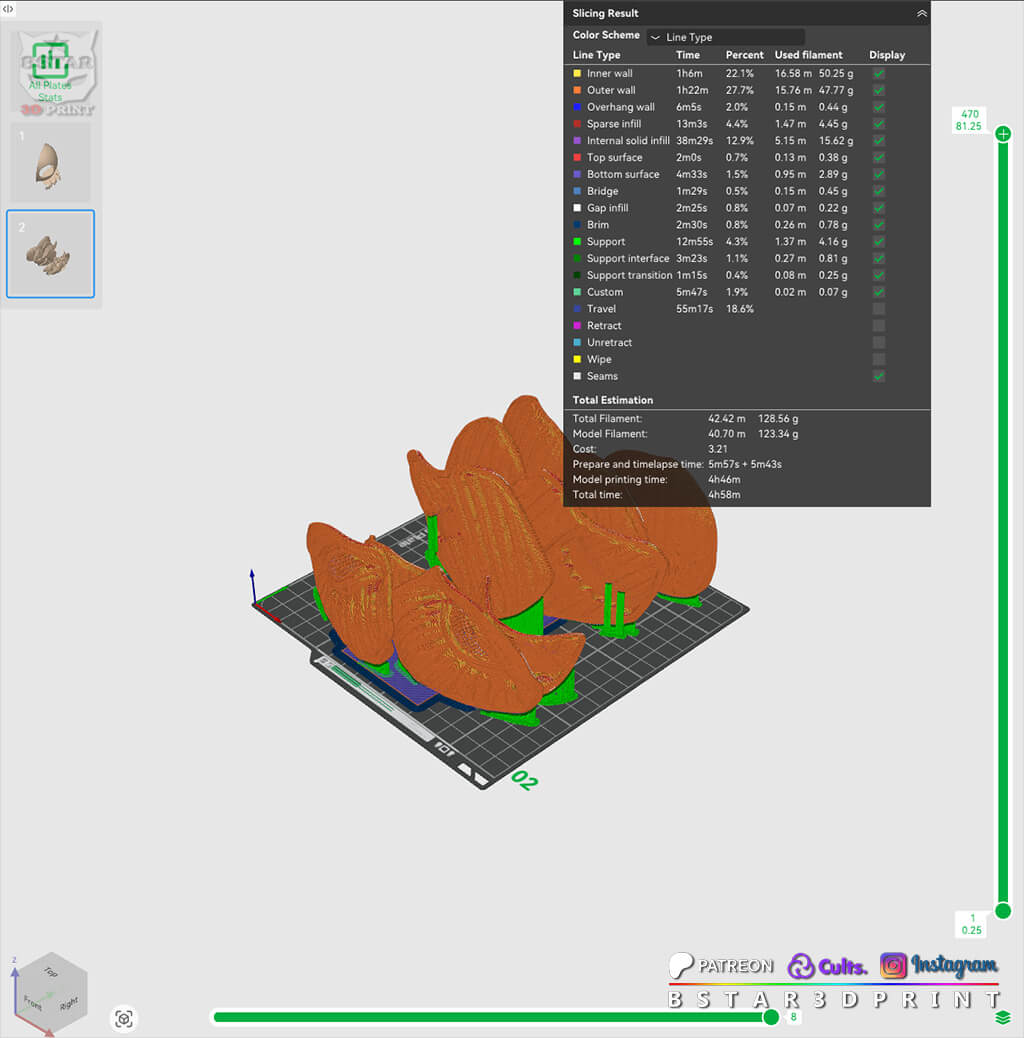Click the orange Outer wall color swatch
Screen dimensions: 1024x1038
[577, 90]
